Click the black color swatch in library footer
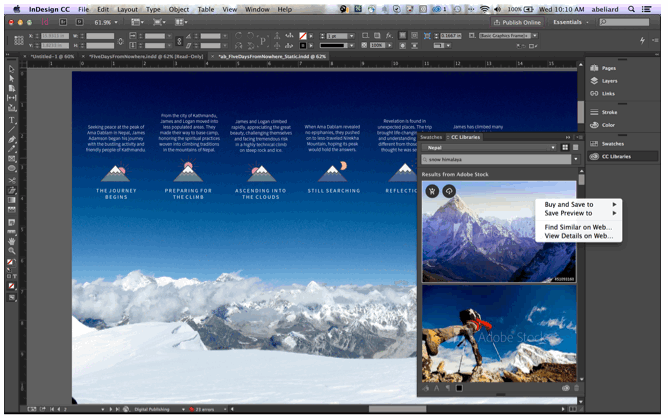This screenshot has height=418, width=668. 459,388
